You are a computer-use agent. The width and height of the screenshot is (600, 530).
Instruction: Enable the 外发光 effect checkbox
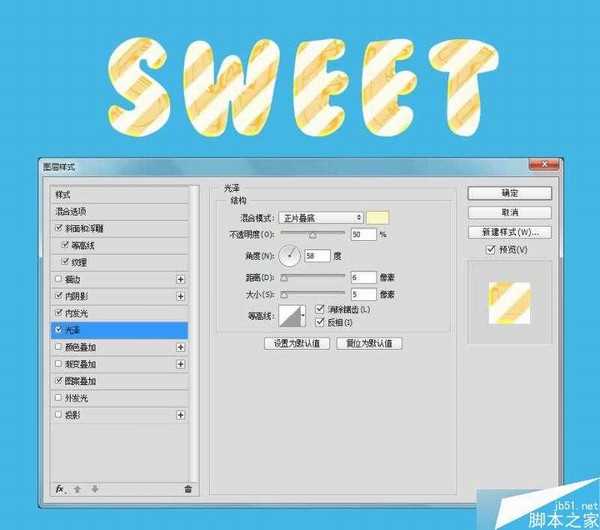pyautogui.click(x=57, y=398)
